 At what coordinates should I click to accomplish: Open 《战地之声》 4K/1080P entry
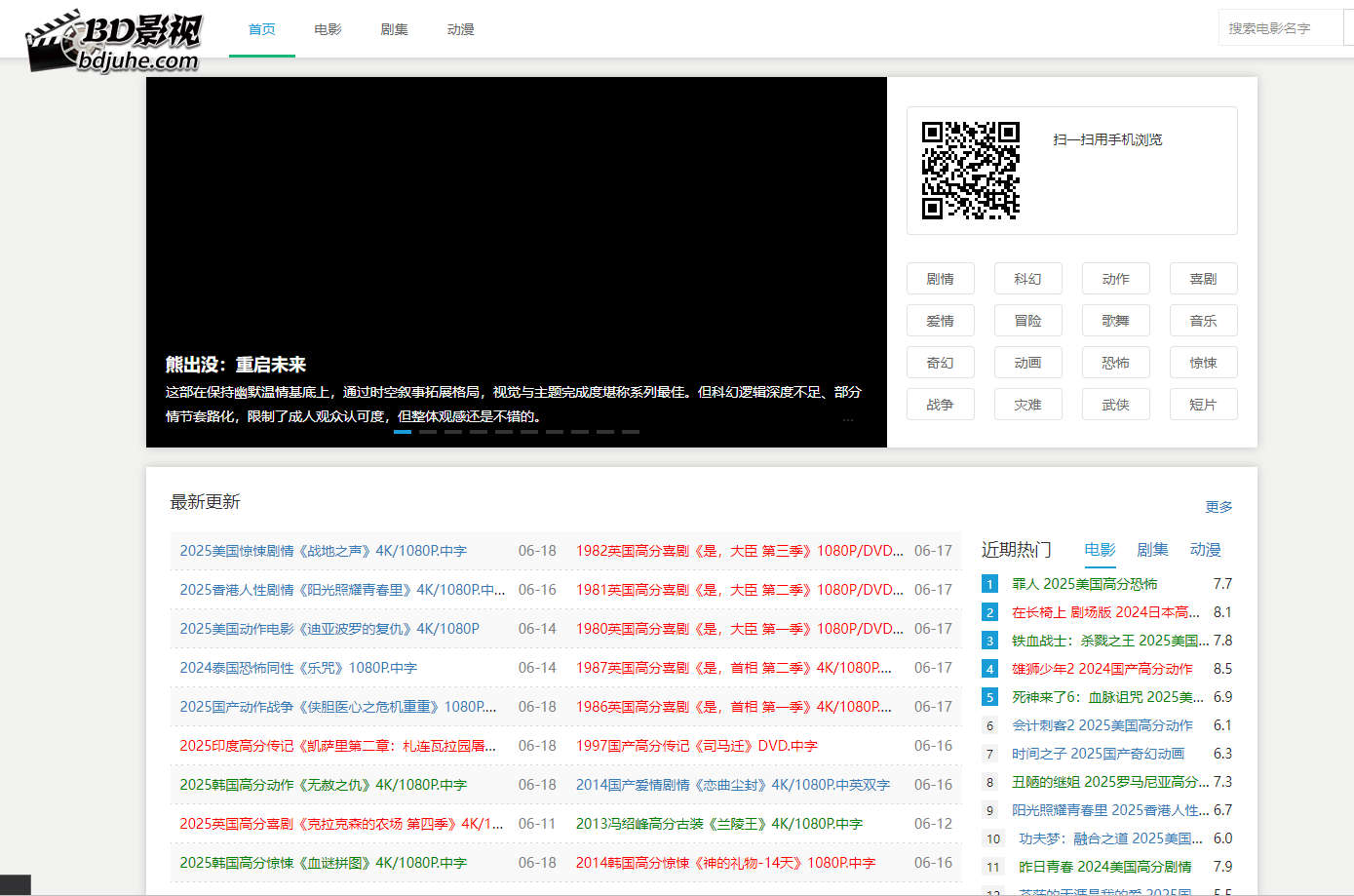click(324, 551)
